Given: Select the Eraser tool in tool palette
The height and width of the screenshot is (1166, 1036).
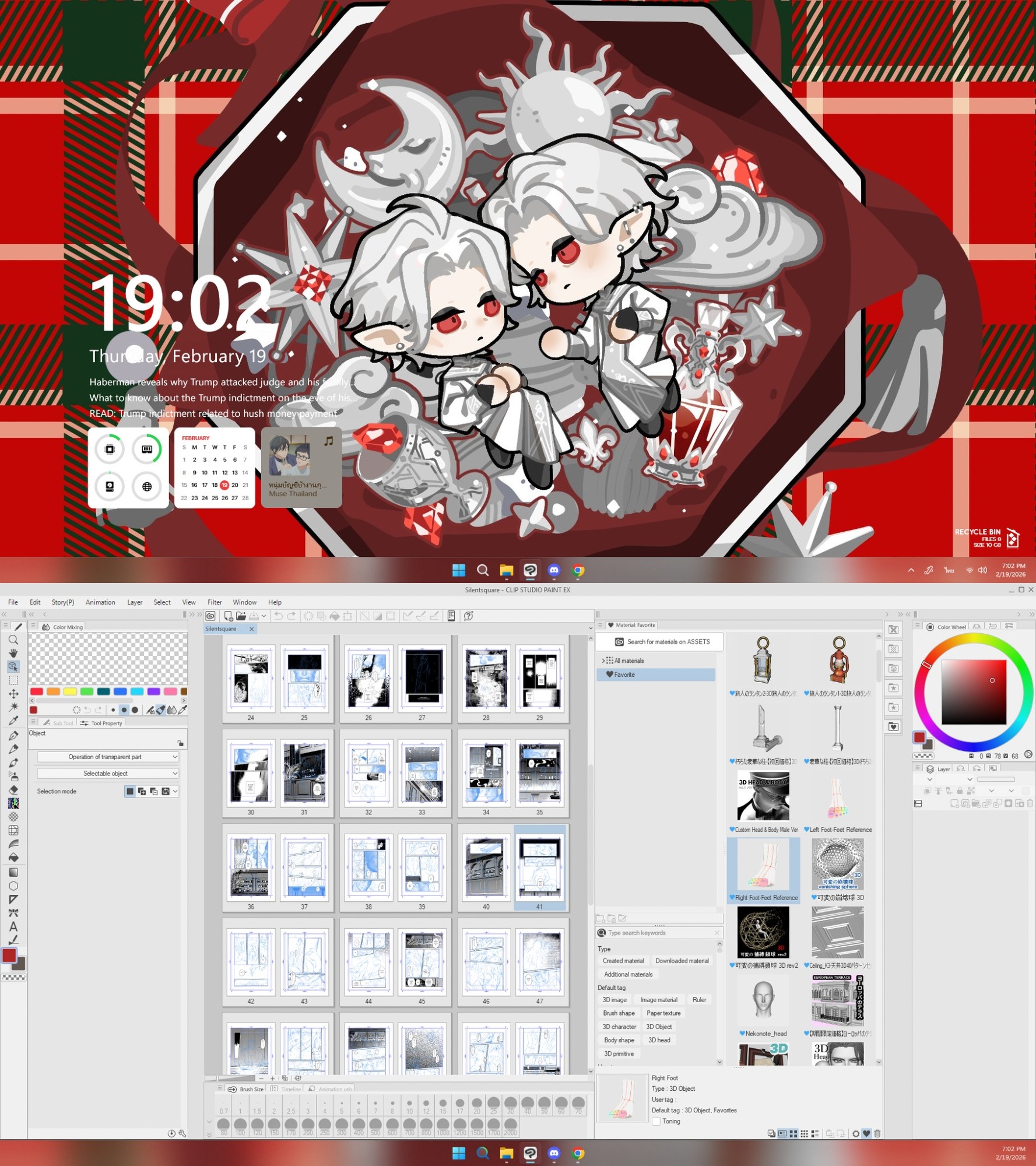Looking at the screenshot, I should (x=13, y=790).
